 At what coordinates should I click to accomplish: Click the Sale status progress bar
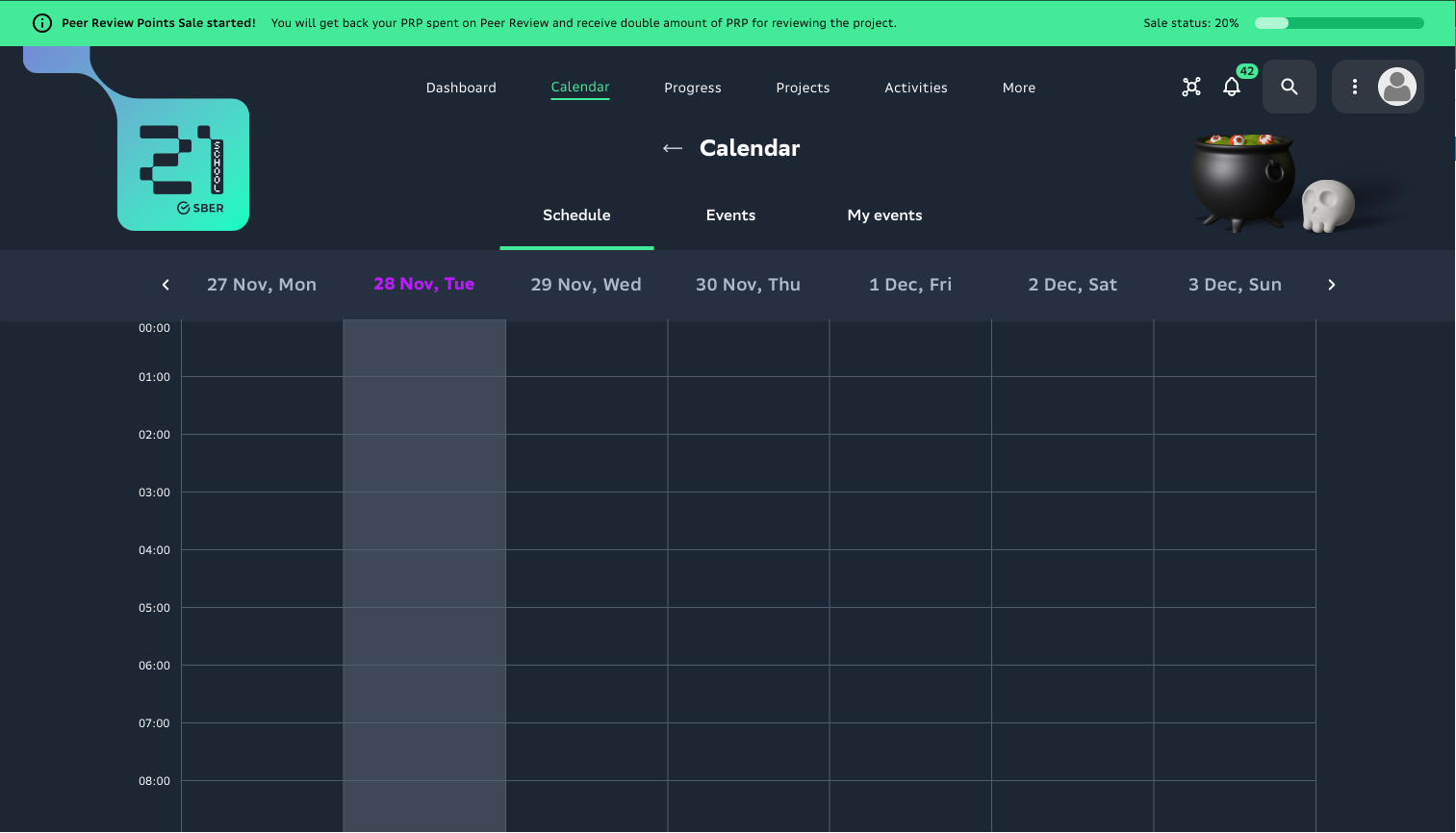1340,23
